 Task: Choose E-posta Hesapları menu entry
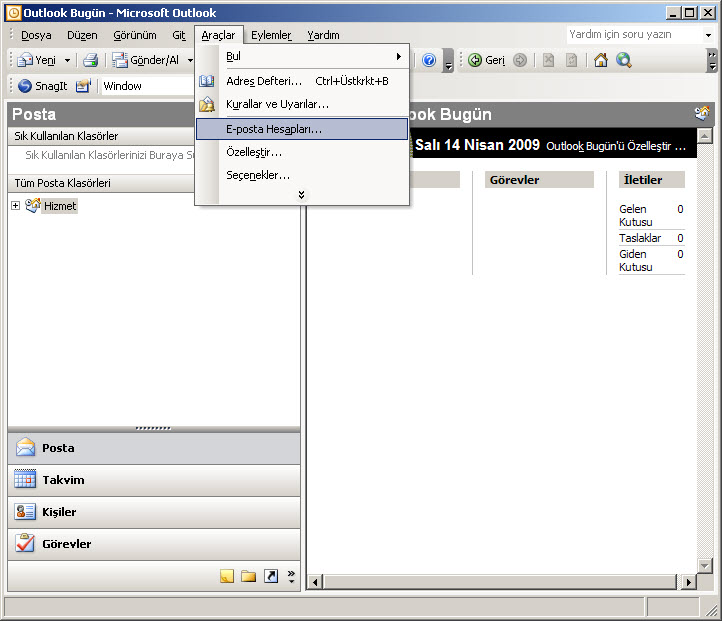pos(302,129)
